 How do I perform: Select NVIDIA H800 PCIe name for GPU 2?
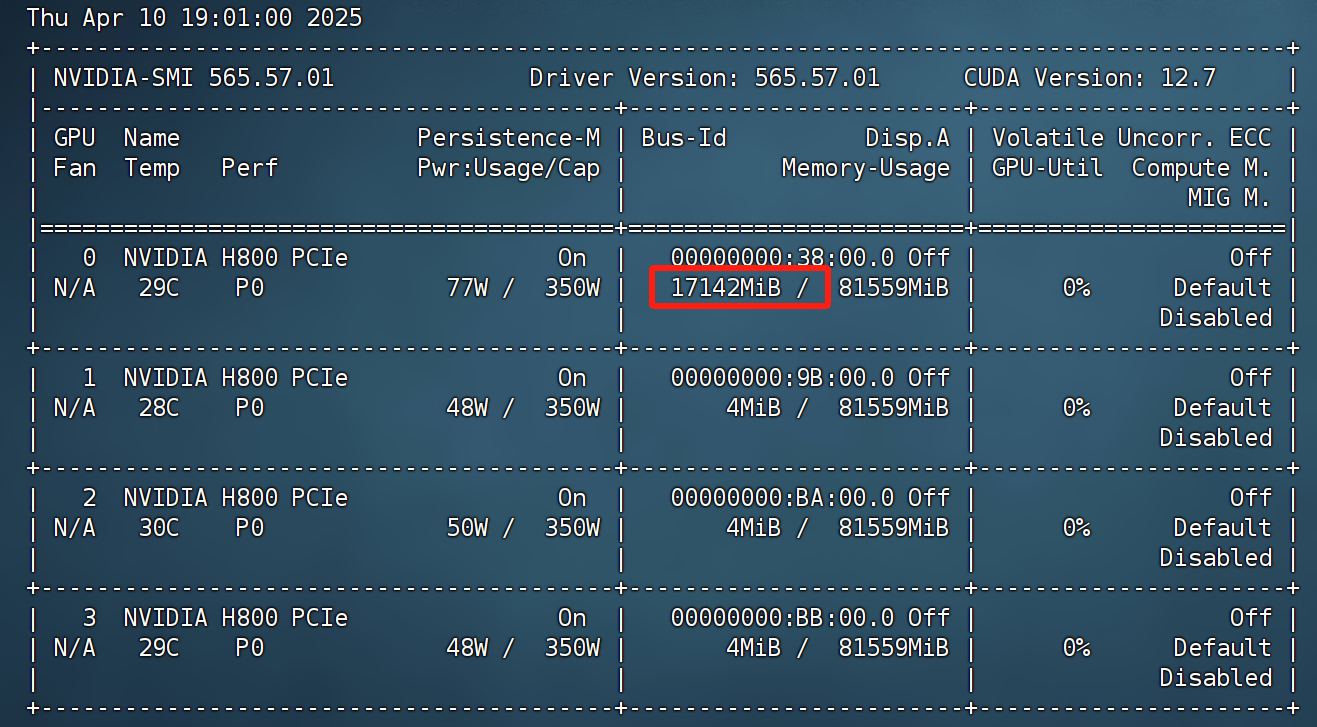pyautogui.click(x=236, y=498)
